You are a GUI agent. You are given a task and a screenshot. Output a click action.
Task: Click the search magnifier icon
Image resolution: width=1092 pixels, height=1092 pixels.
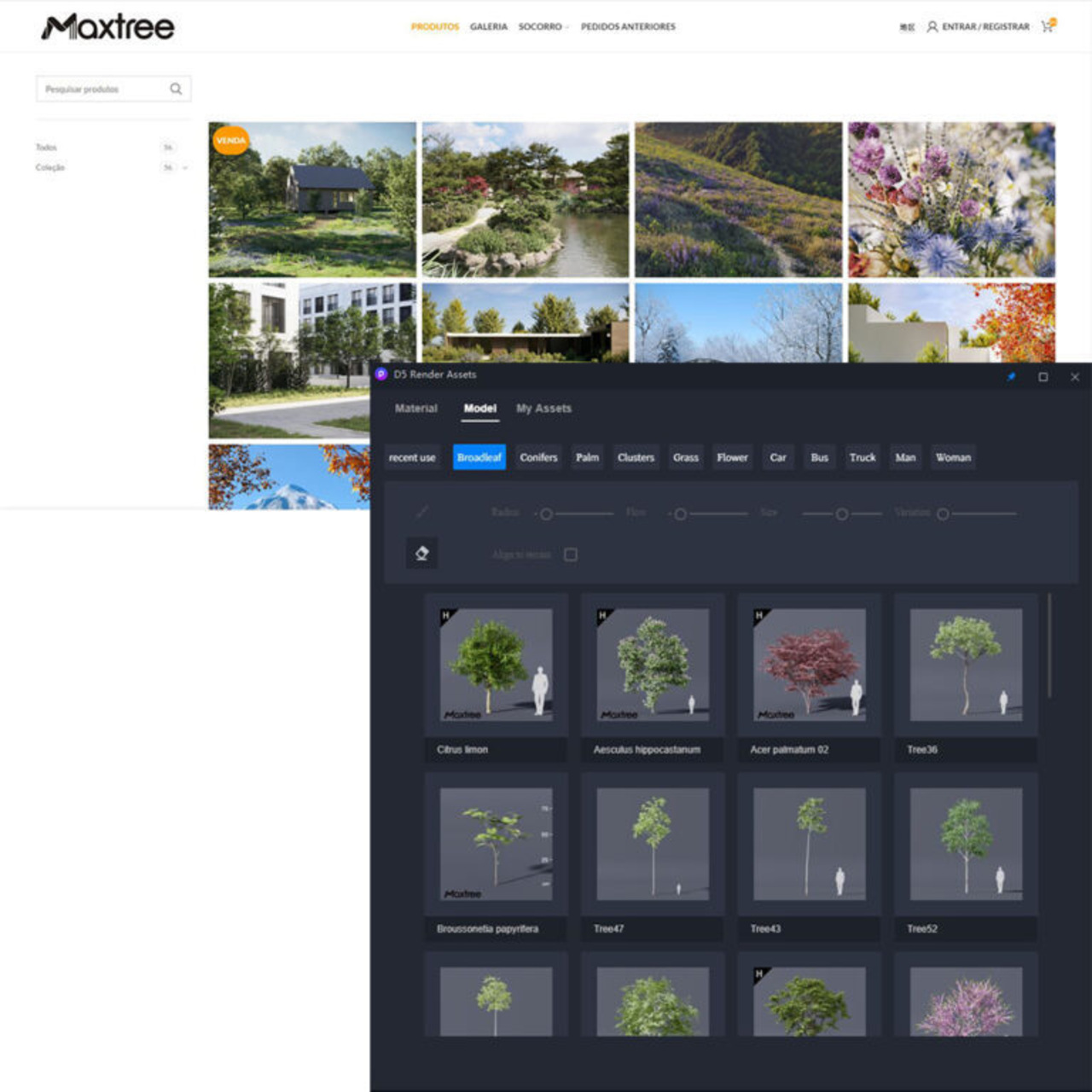tap(176, 89)
